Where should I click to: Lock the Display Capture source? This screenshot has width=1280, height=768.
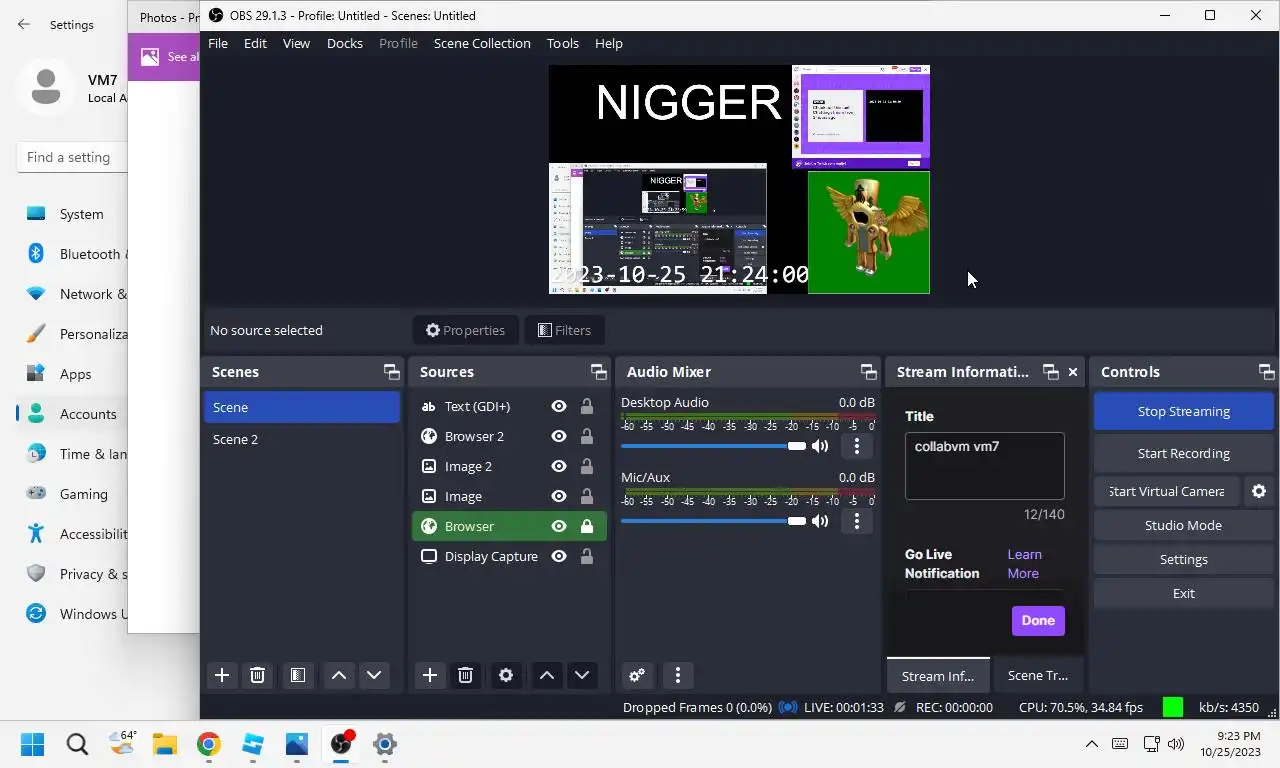click(x=587, y=556)
